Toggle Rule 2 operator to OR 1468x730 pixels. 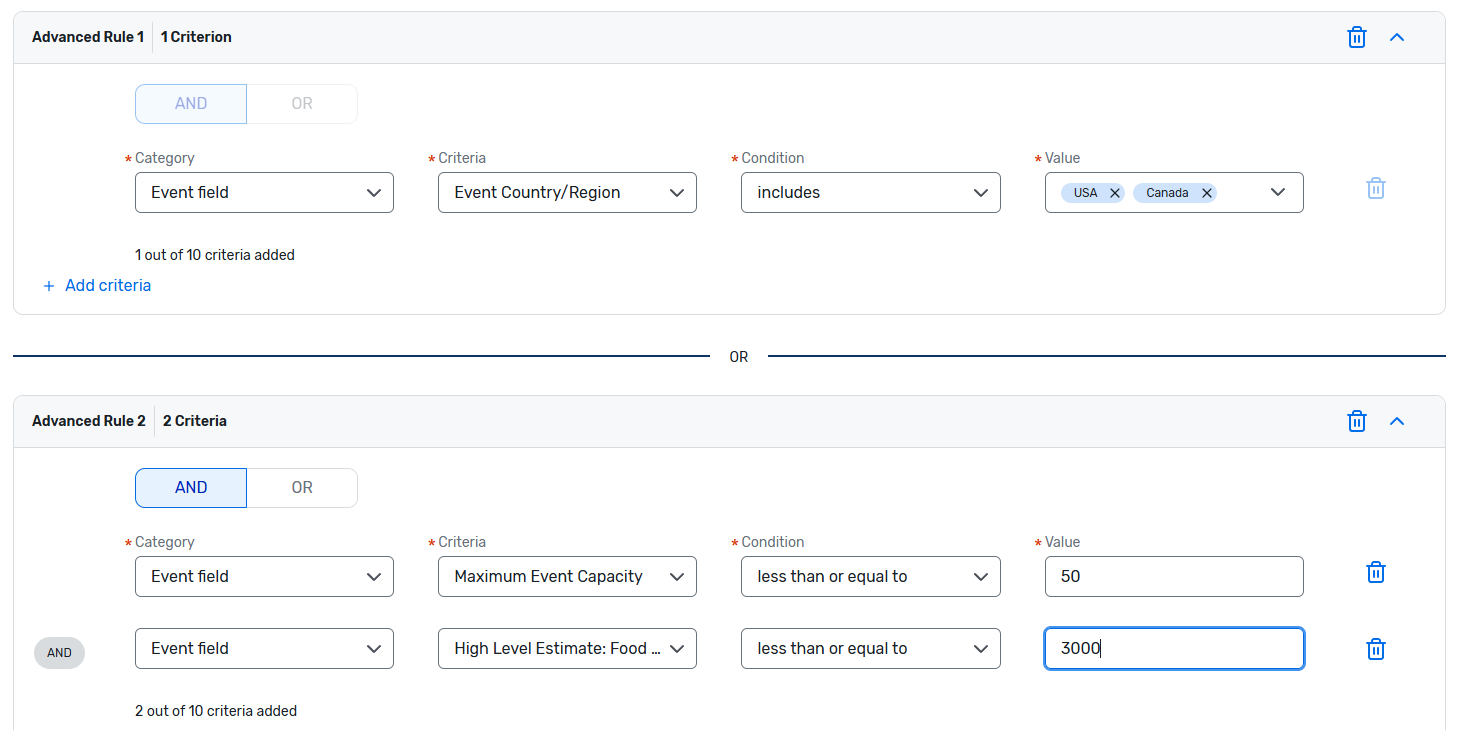tap(302, 488)
